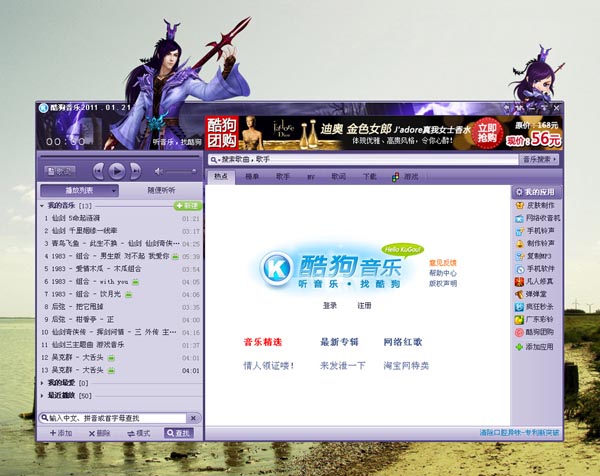Open 手机铃声 phone ringtone app

(536, 231)
